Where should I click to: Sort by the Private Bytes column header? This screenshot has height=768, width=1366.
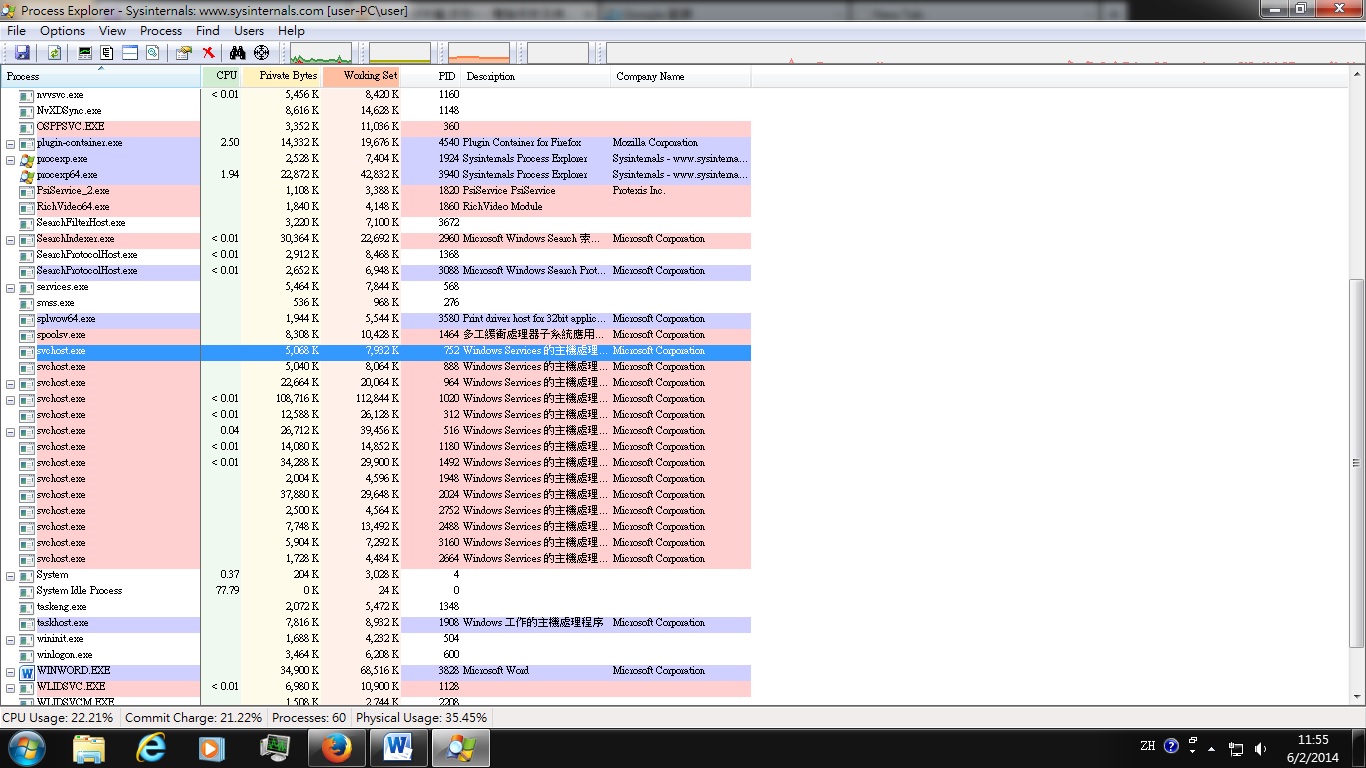[x=283, y=77]
